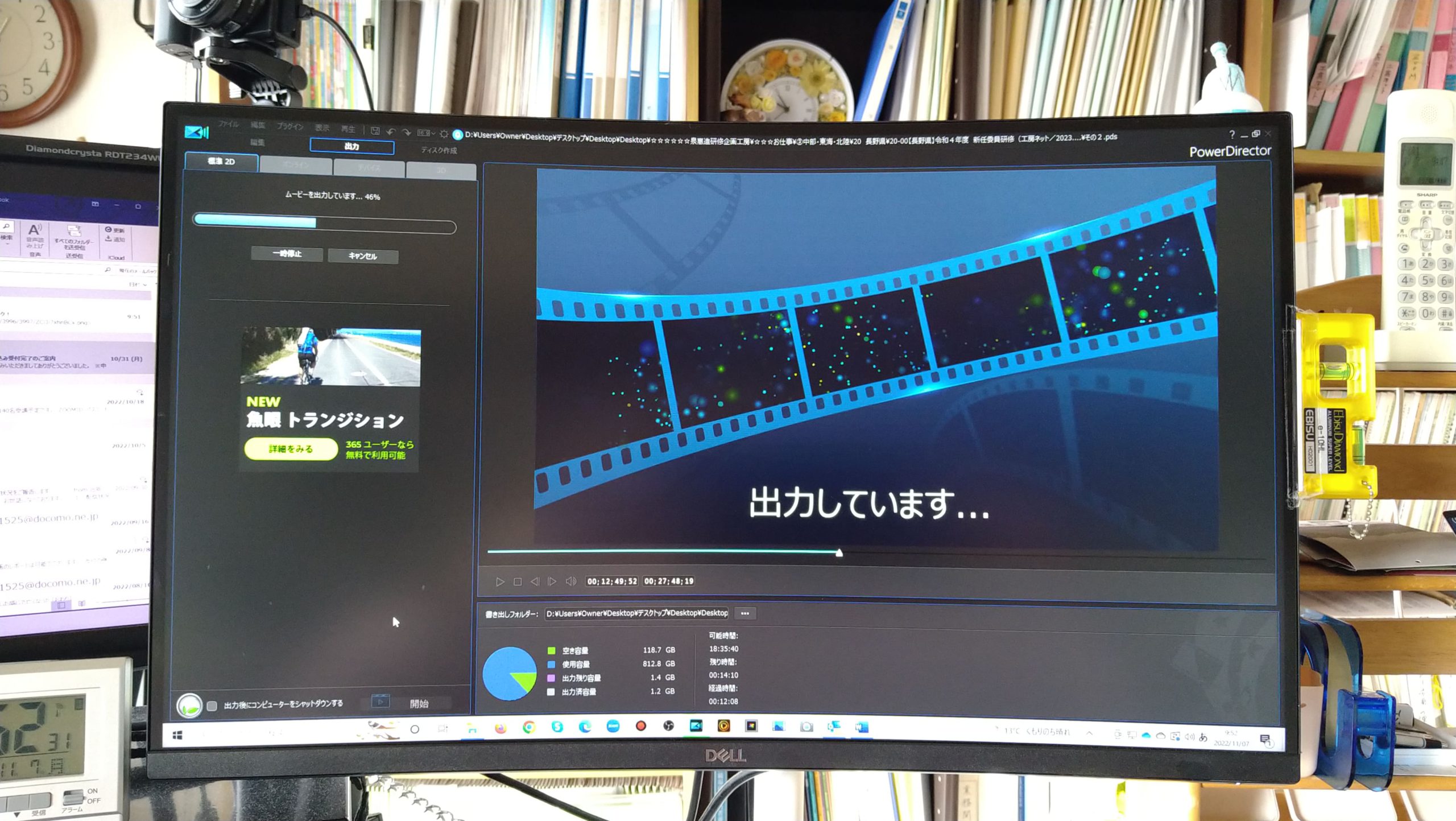
Task: Open the Camera app from taskbar
Action: coord(806,727)
